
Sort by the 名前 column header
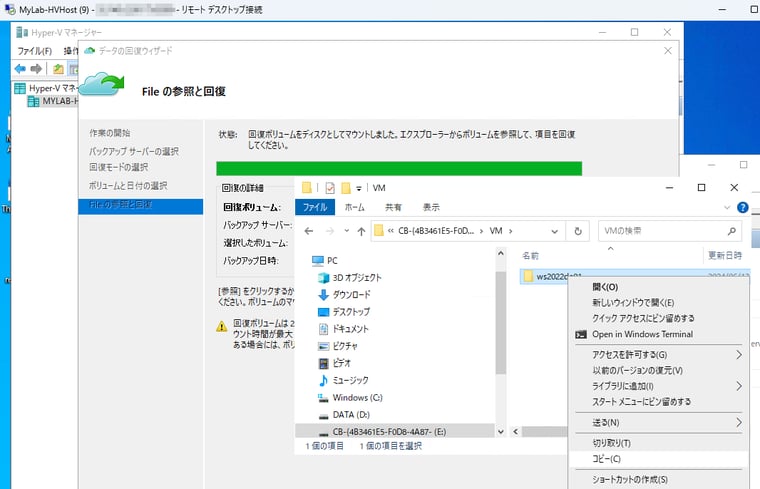coord(530,256)
